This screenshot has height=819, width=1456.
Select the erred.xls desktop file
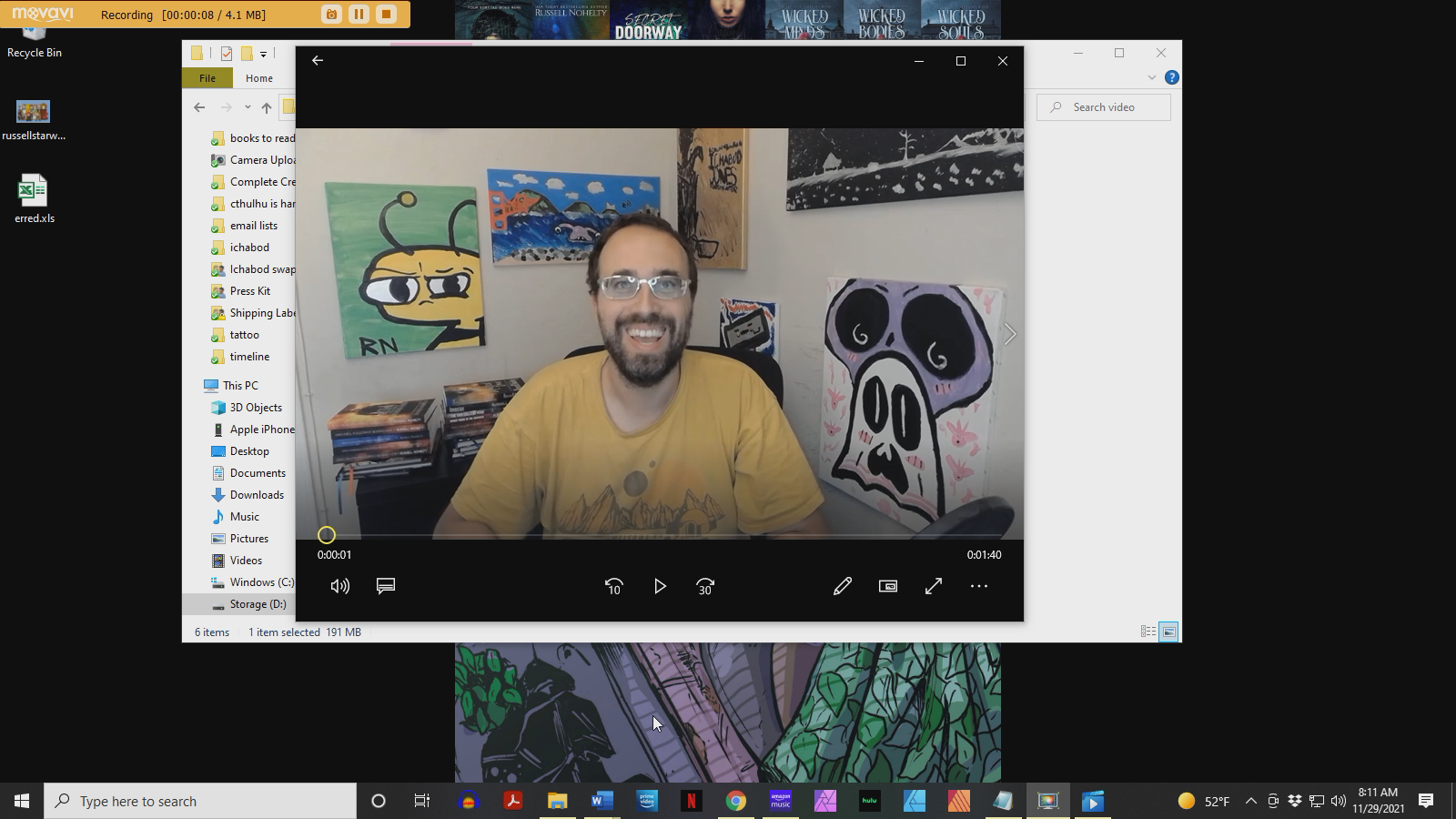pos(35,199)
